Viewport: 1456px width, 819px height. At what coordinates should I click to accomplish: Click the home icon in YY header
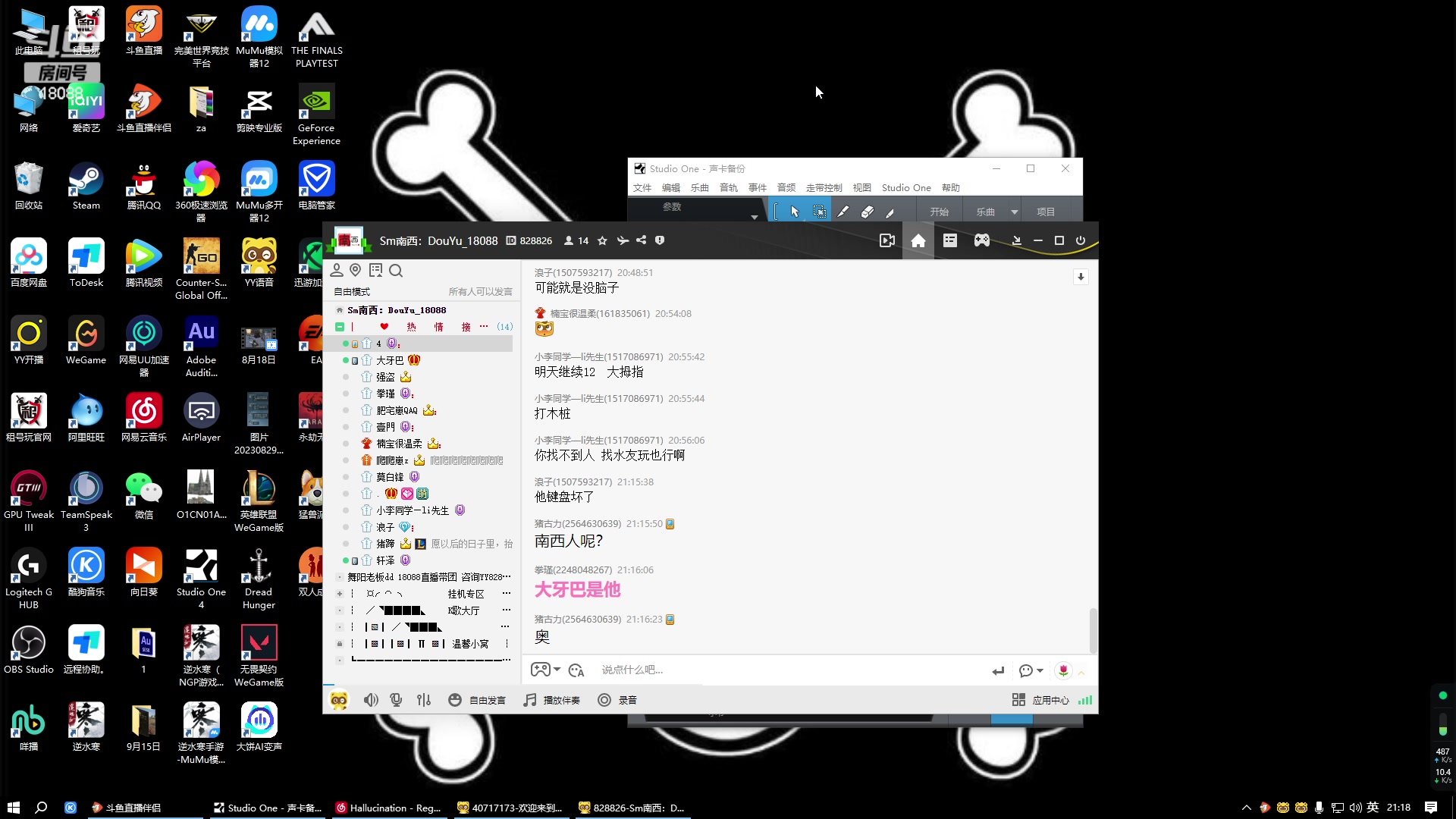click(x=918, y=240)
